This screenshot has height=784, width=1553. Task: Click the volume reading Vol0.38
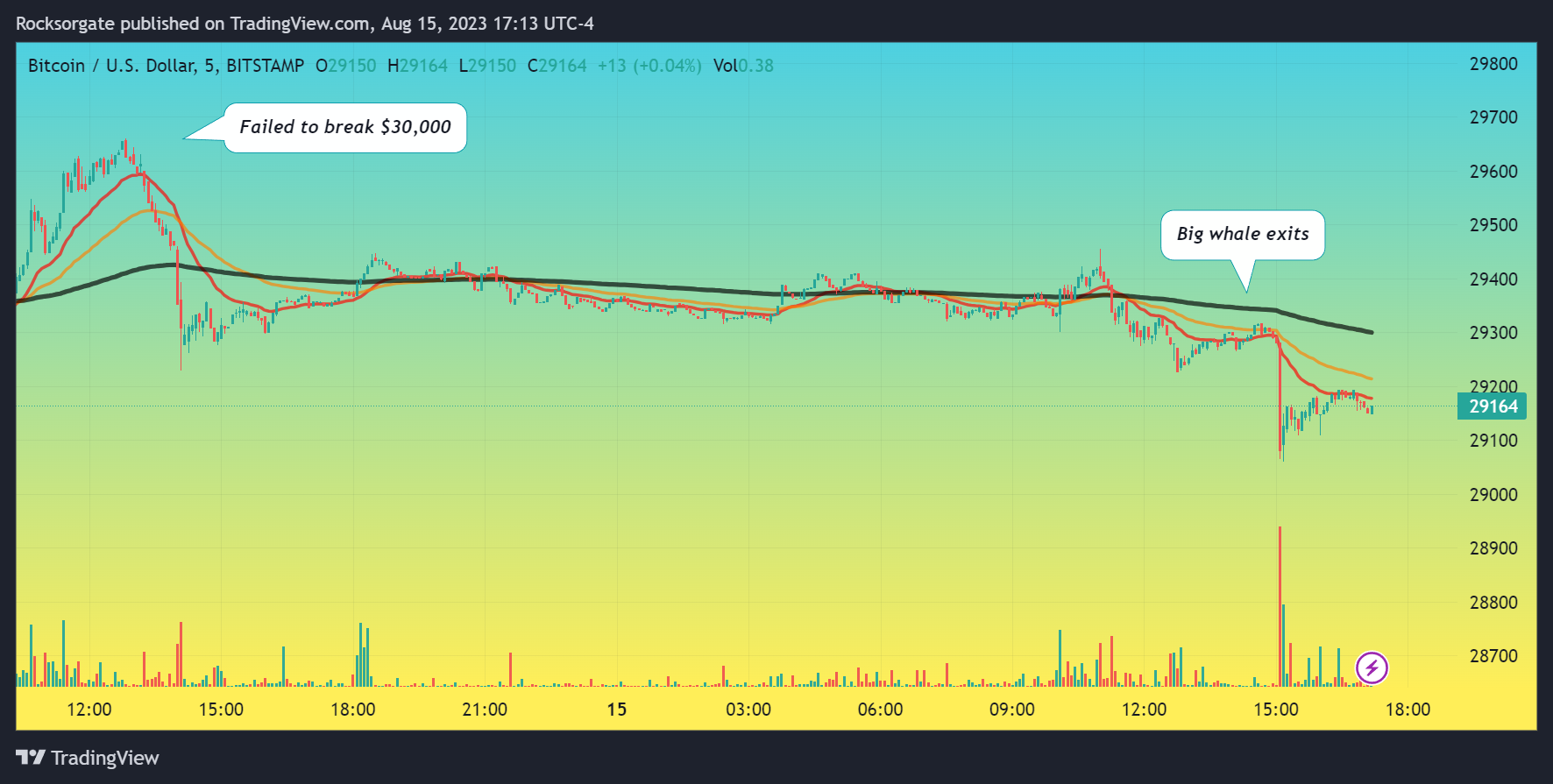743,66
